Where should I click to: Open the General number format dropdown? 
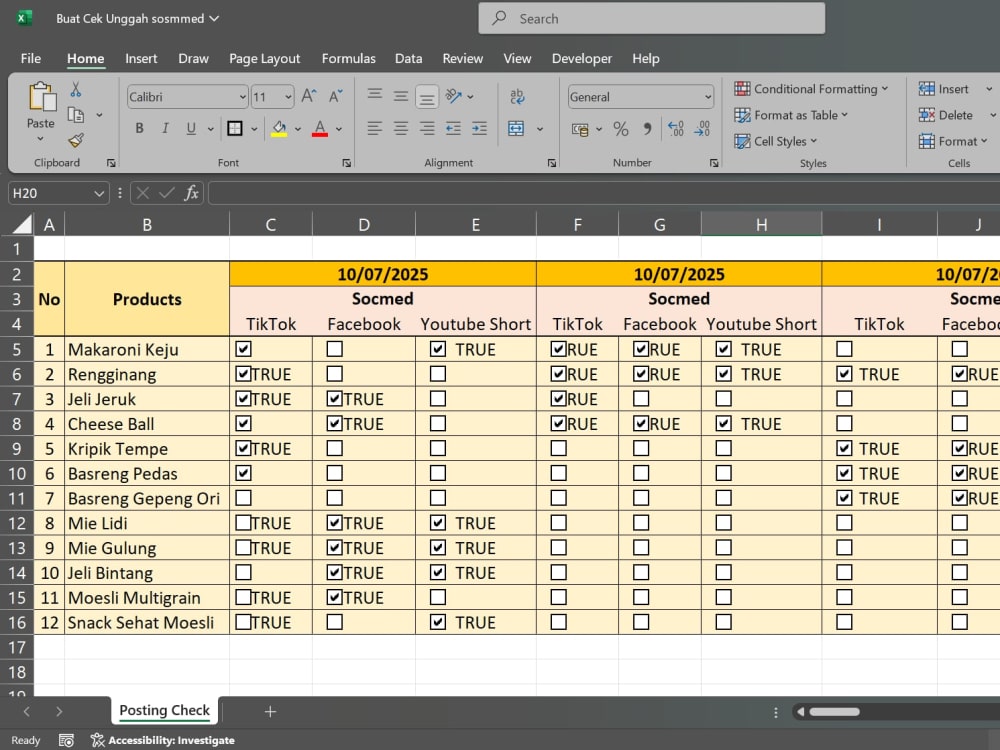point(707,97)
